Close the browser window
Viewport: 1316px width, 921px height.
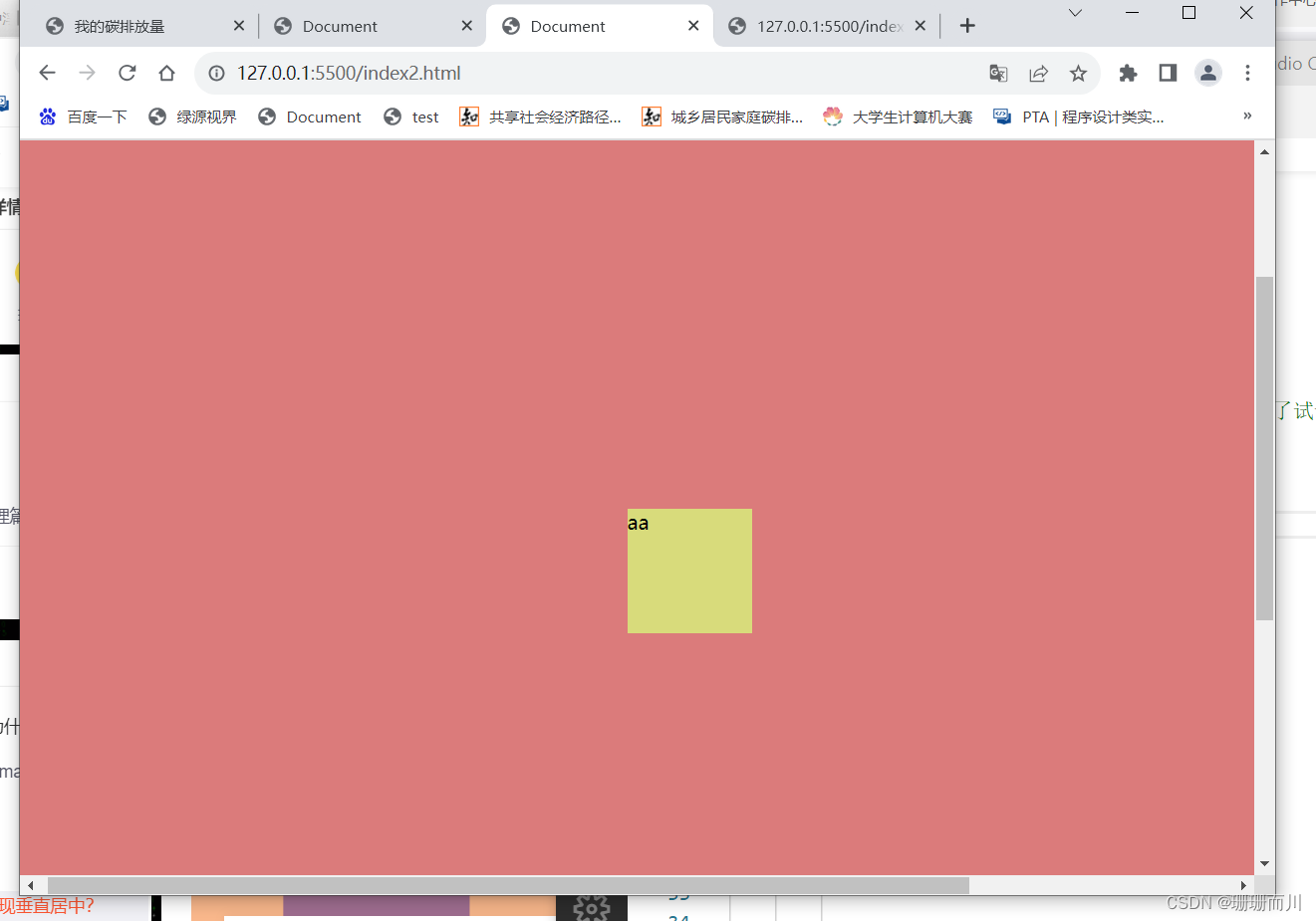pos(1246,13)
